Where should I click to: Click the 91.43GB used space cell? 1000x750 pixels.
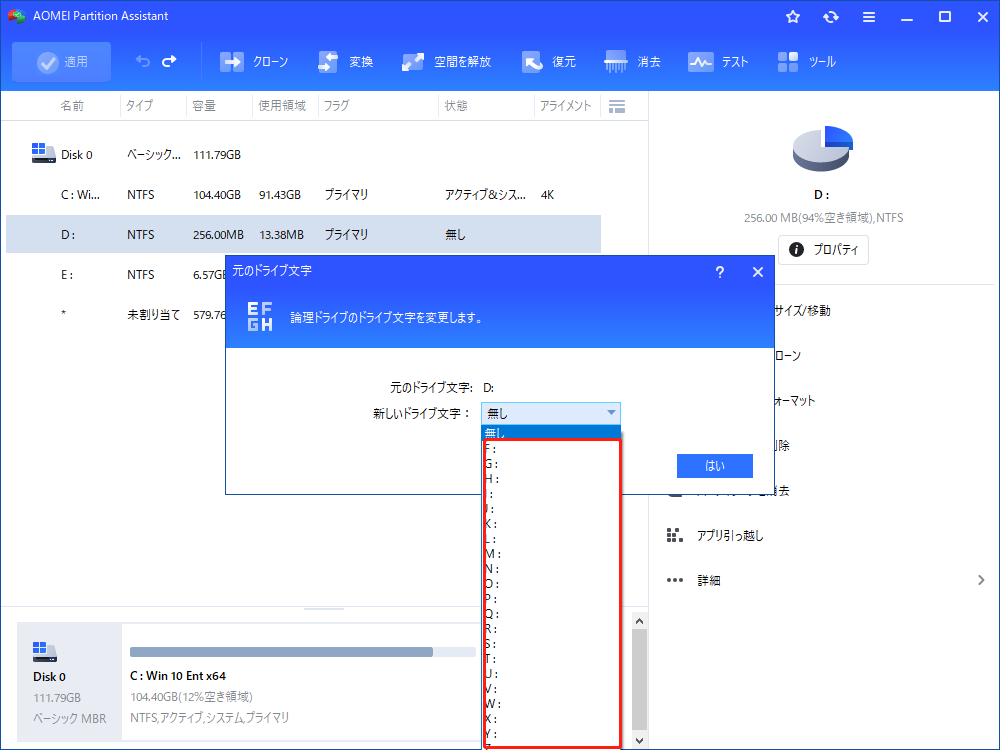(279, 195)
